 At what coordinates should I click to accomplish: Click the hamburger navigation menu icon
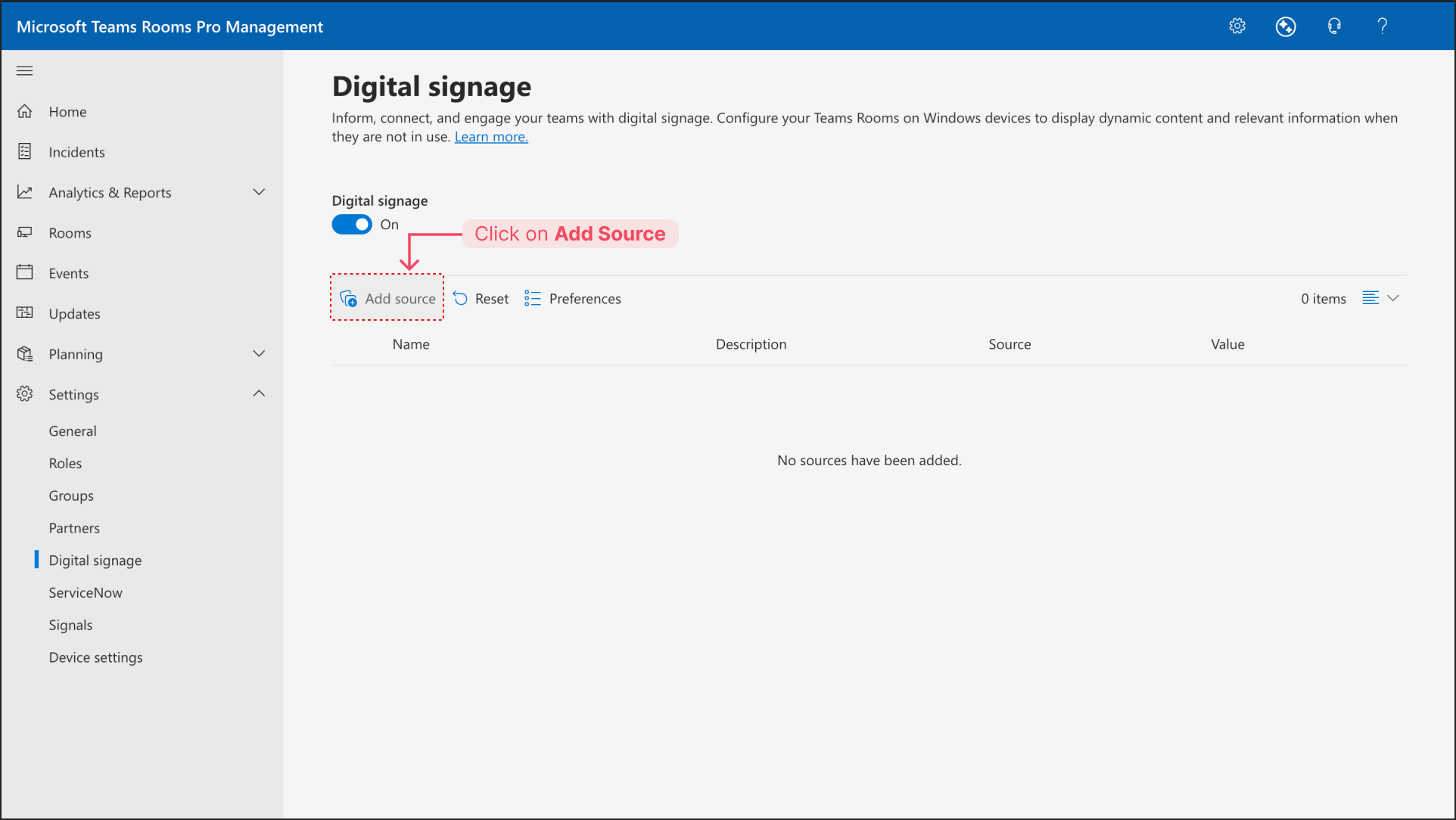tap(25, 71)
